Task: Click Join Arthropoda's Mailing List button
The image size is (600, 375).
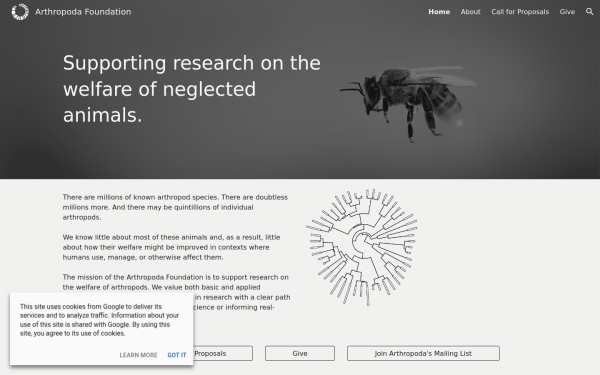Action: pos(423,353)
